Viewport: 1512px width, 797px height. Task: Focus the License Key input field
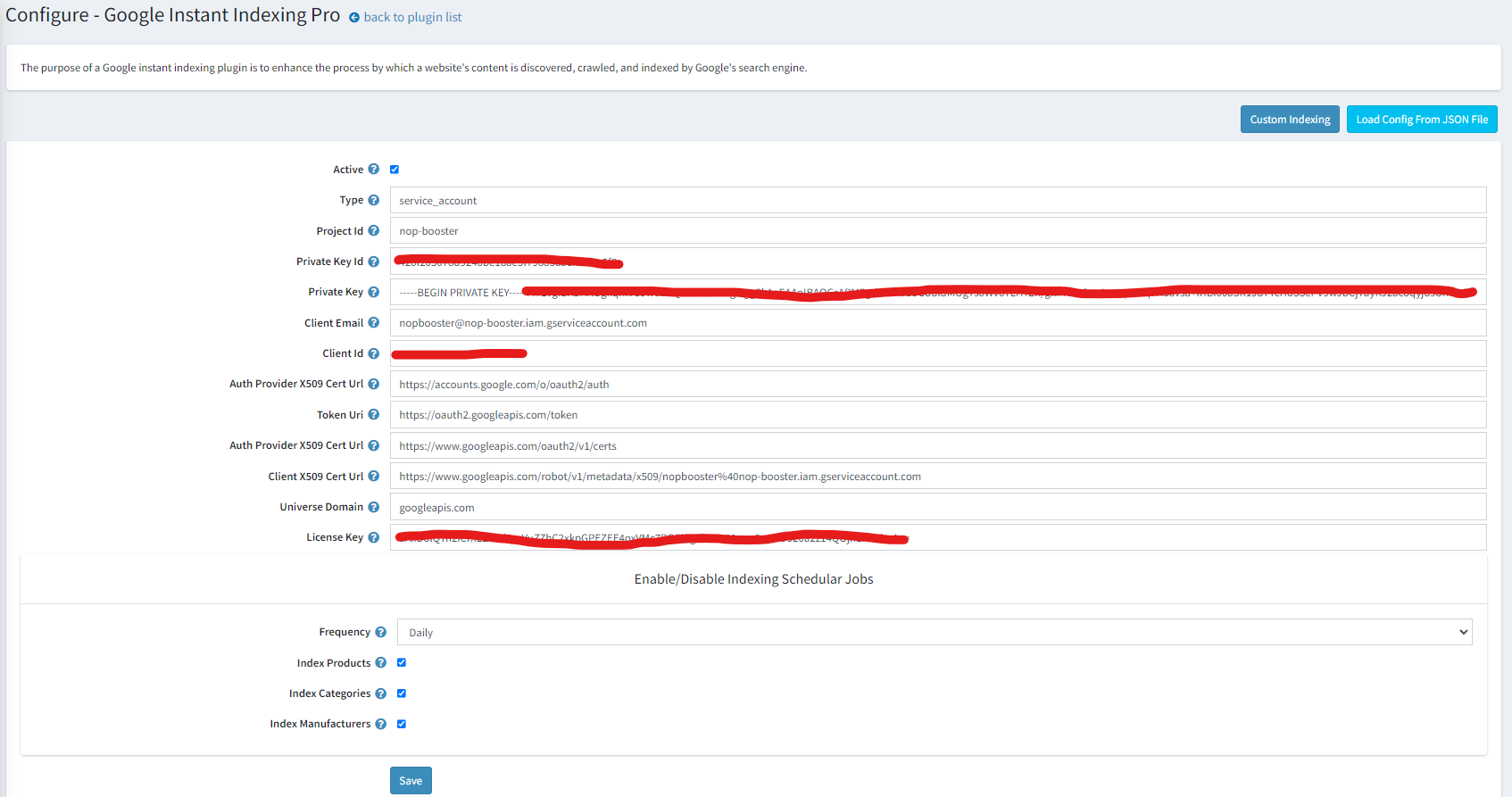[938, 537]
